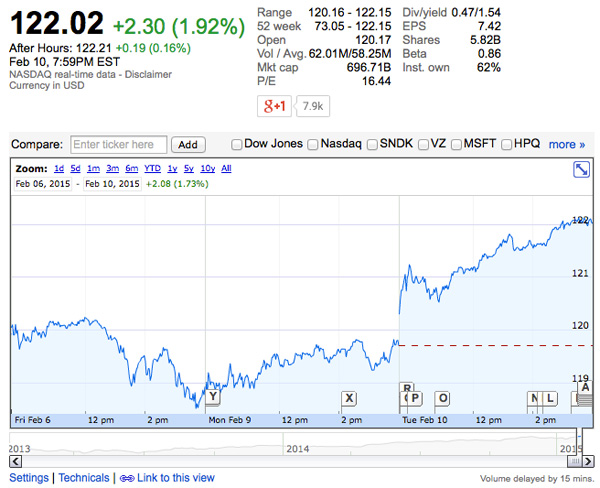Set chart zoom to YTD
The image size is (600, 488).
(152, 168)
